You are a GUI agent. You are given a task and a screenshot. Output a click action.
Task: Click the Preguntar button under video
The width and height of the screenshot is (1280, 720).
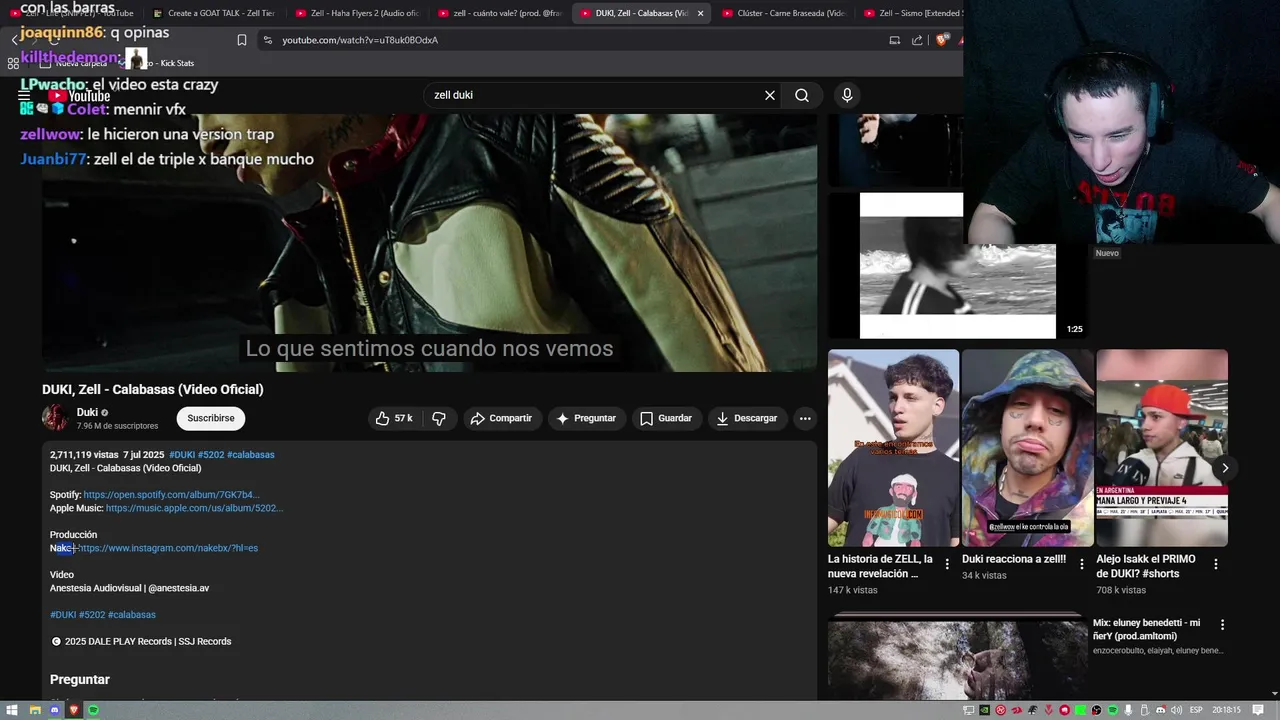click(x=587, y=418)
